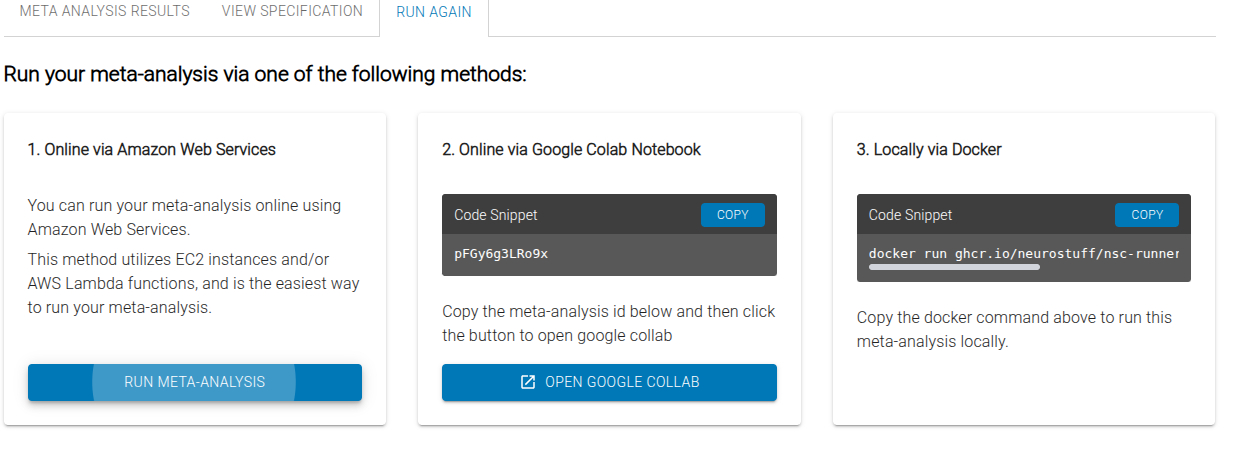Image resolution: width=1248 pixels, height=454 pixels.
Task: Open the View Specification tab
Action: pyautogui.click(x=292, y=12)
